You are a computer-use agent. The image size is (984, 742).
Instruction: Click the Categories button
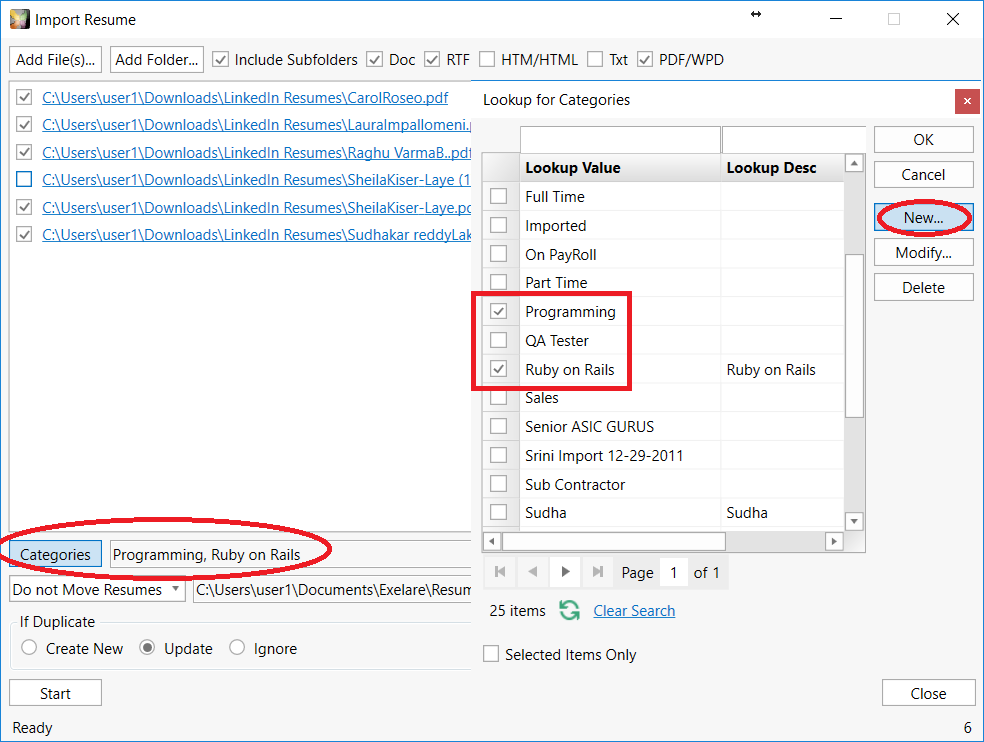click(x=55, y=554)
